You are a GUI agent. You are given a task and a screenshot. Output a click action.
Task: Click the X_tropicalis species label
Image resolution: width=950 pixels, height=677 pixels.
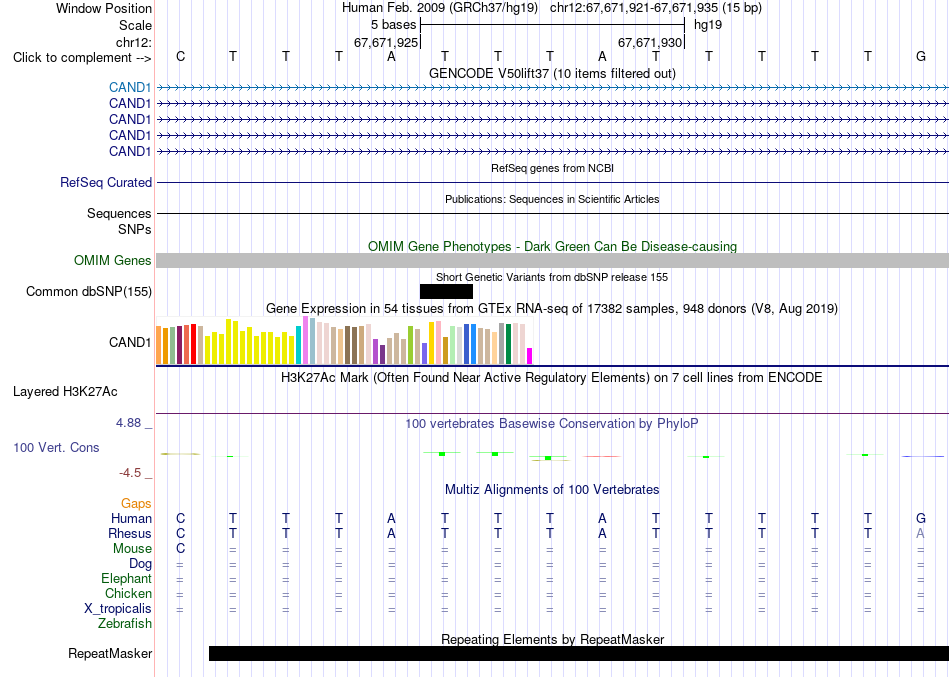point(118,609)
